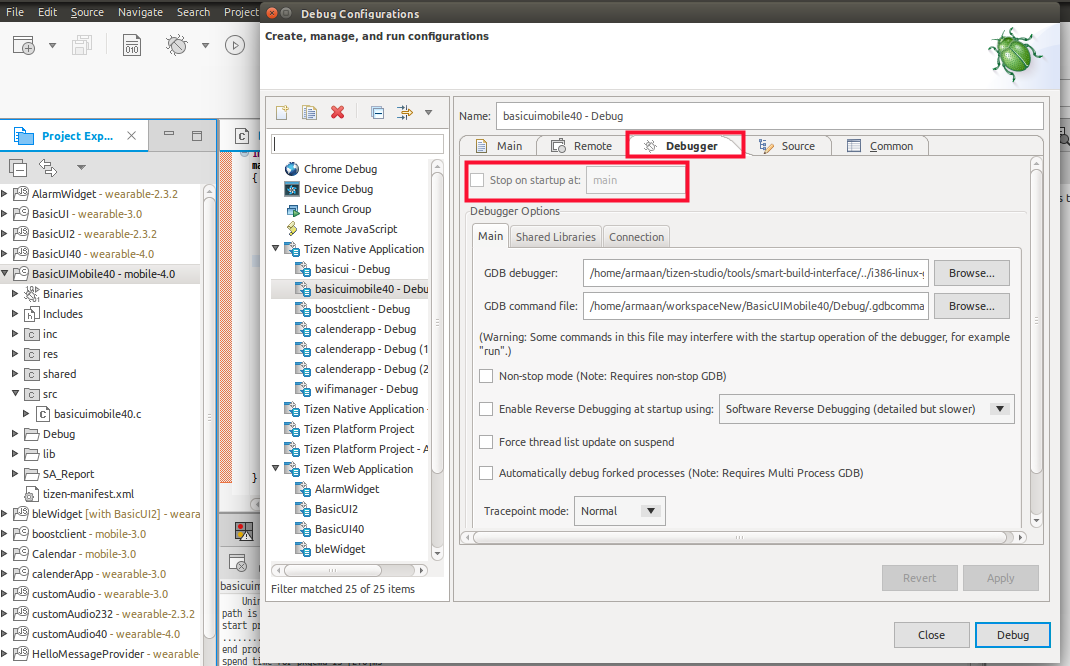Collapse the Tizen Web Application tree node
This screenshot has height=666, width=1070.
pyautogui.click(x=277, y=469)
